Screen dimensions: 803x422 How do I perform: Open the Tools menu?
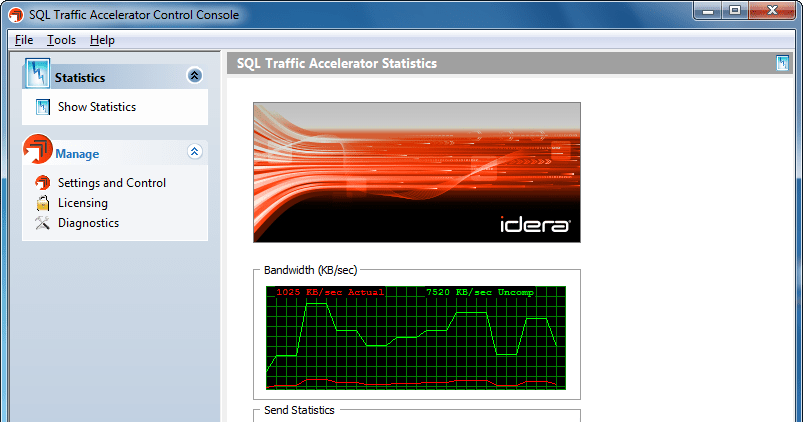[x=61, y=40]
